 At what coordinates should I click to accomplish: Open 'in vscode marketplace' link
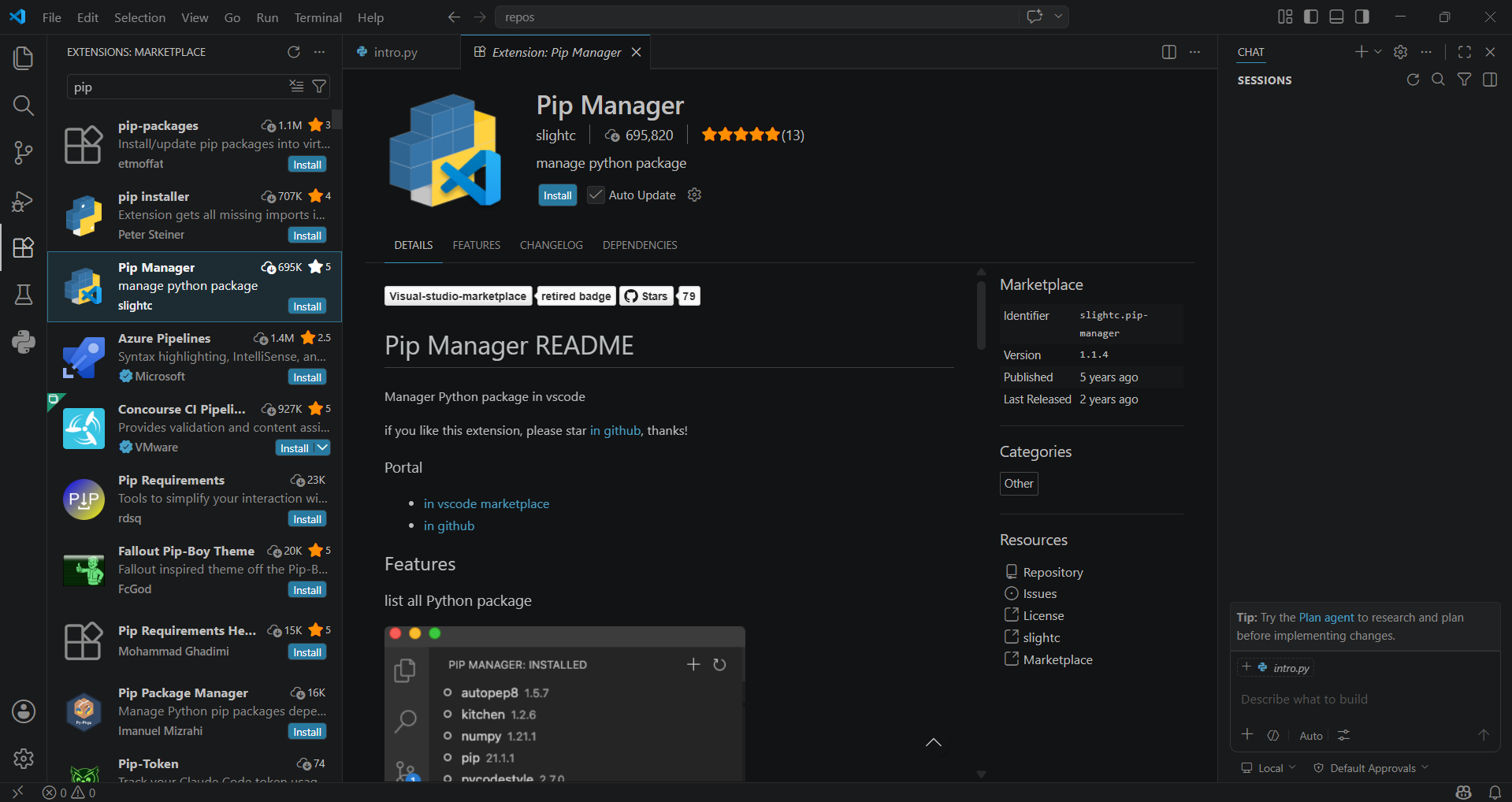click(486, 503)
